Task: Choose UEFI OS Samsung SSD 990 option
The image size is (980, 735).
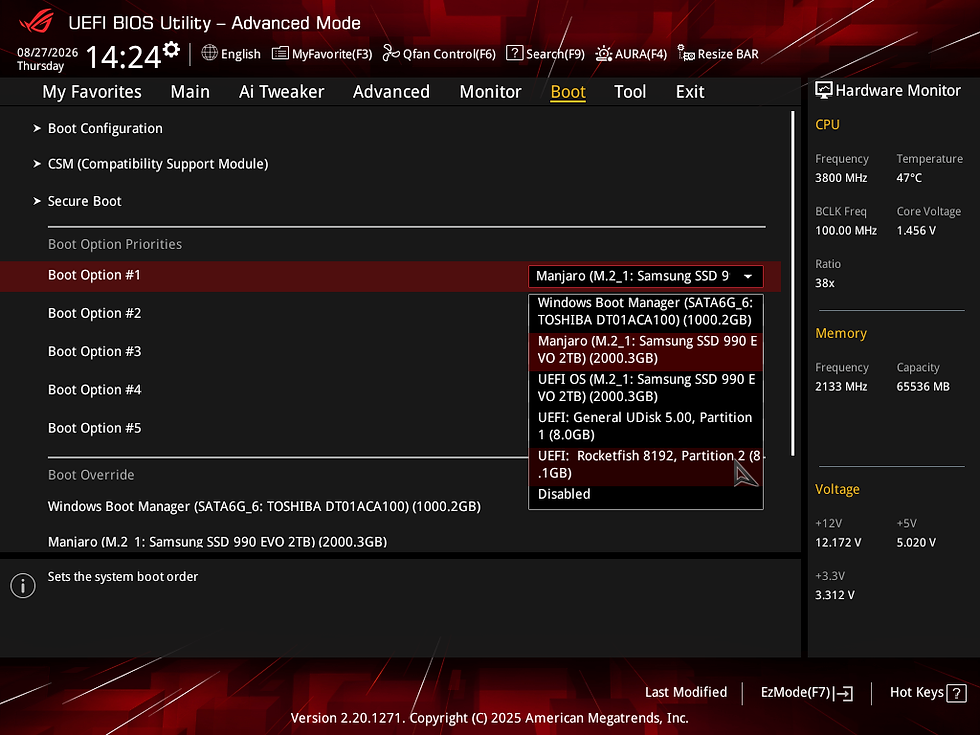Action: tap(646, 388)
